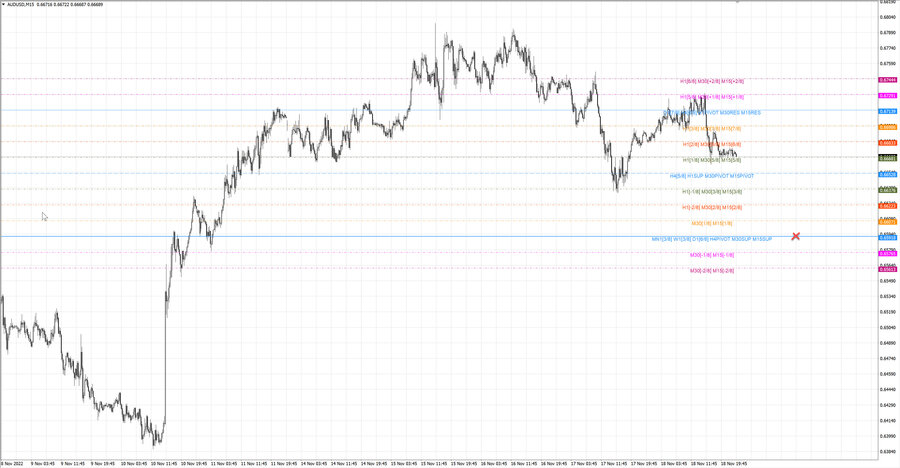Select the H1[-2/8] M30[2/8] M15[2/8] label

(x=712, y=207)
